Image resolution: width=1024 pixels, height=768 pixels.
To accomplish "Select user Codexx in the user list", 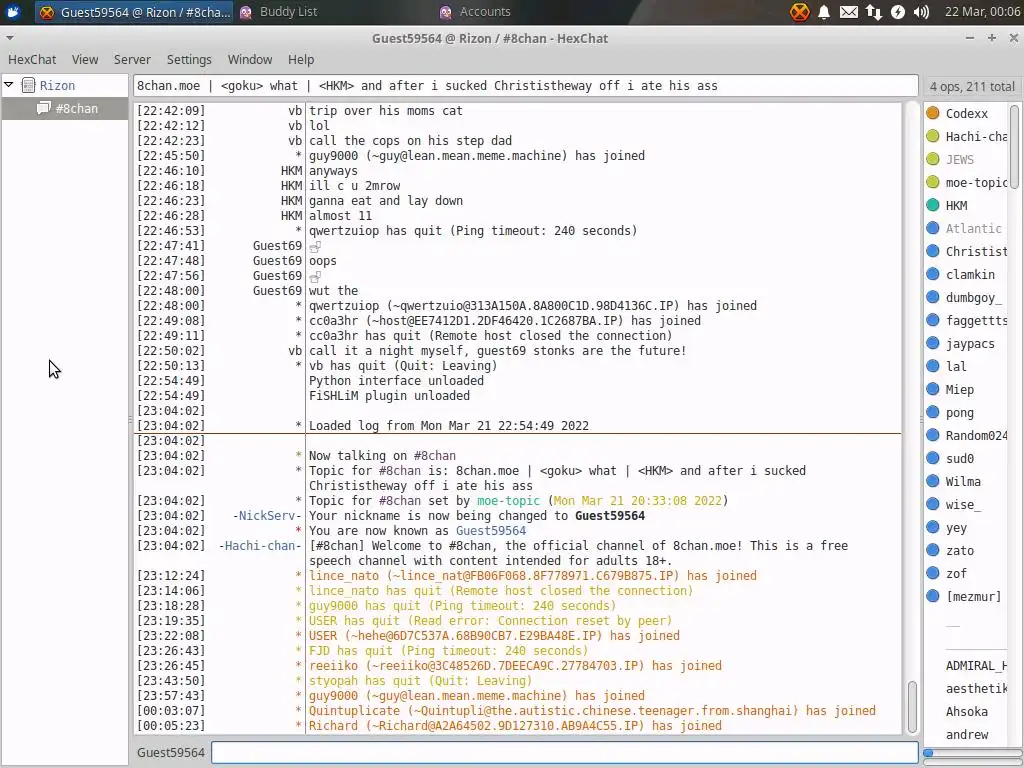I will click(967, 114).
